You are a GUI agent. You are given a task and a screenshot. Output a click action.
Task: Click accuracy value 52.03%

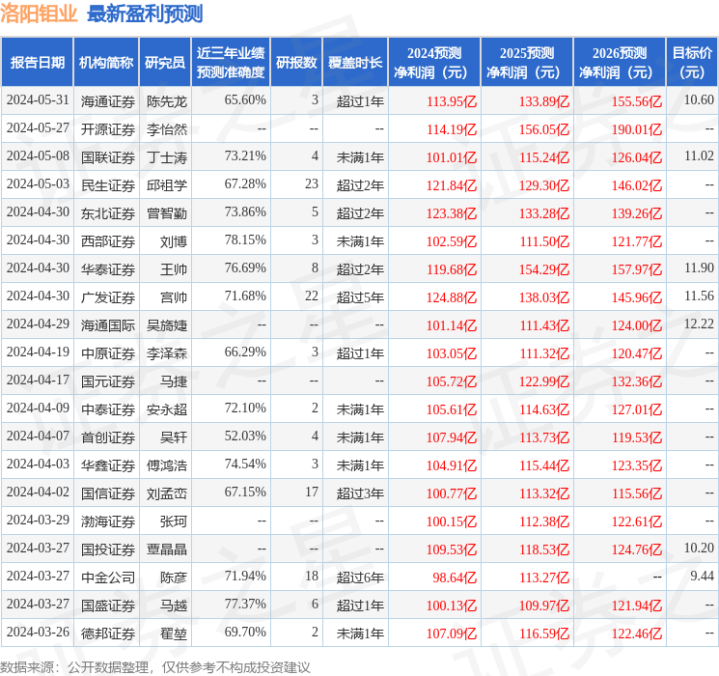(245, 435)
